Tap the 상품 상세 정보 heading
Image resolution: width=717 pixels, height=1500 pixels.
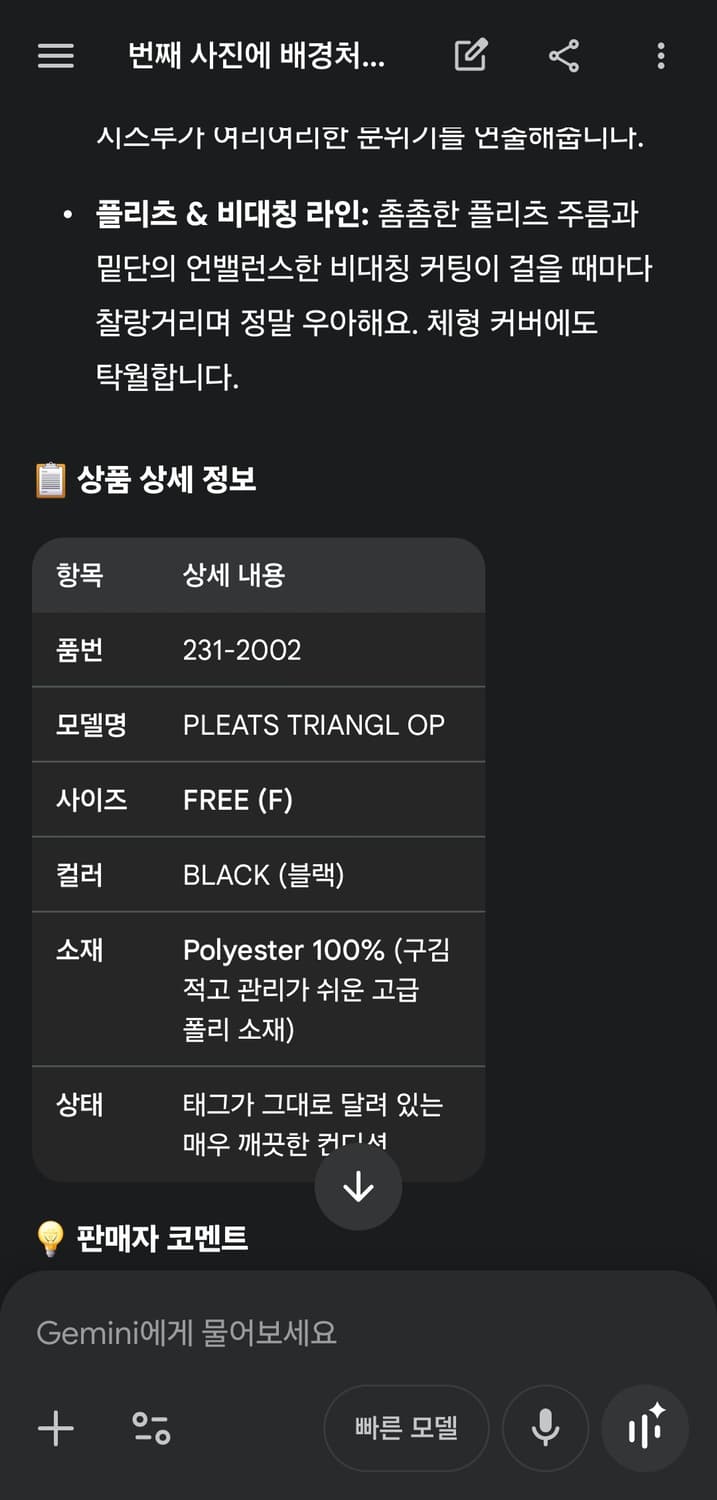(x=166, y=480)
